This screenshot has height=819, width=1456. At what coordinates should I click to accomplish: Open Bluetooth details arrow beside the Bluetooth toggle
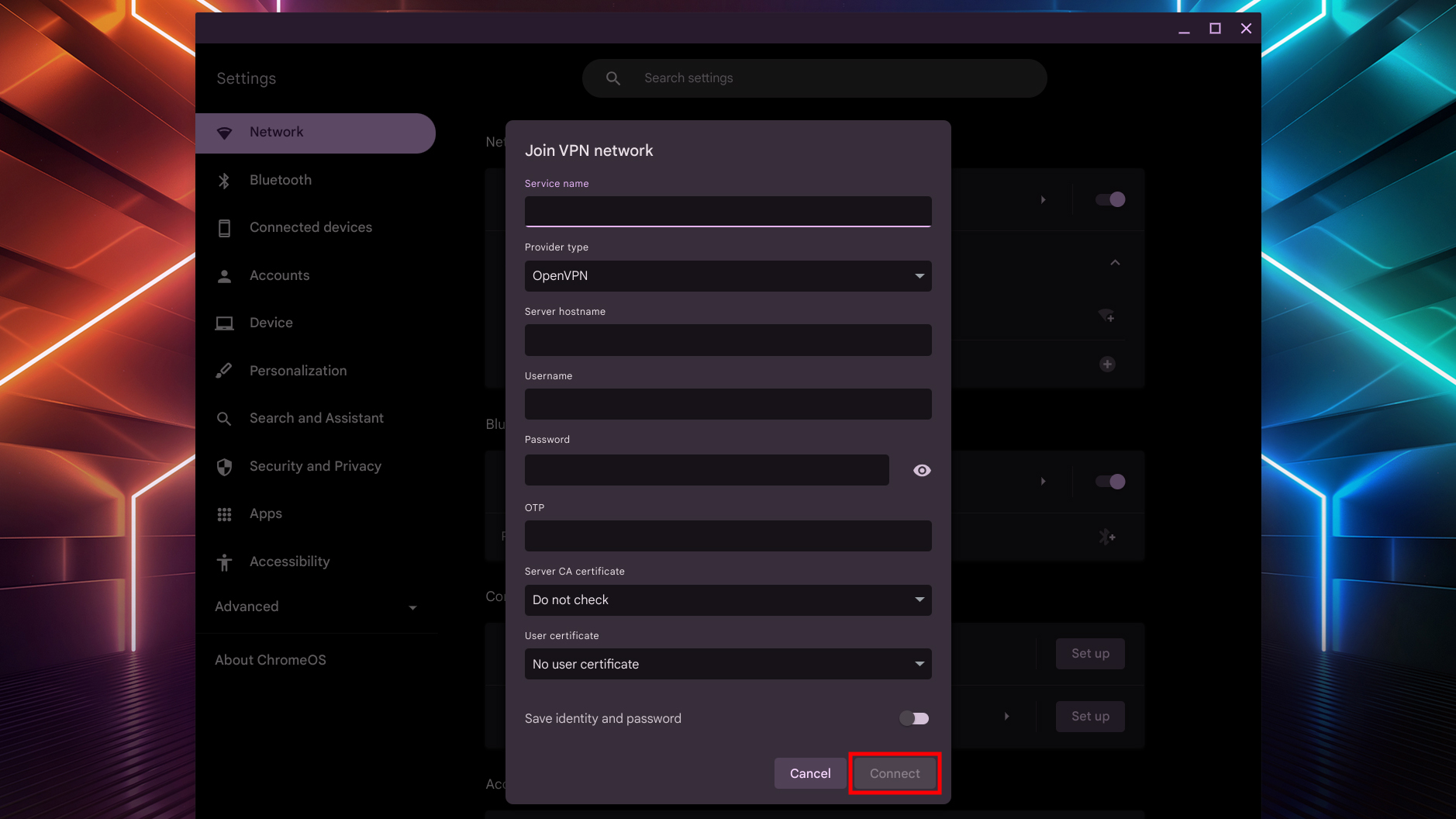click(x=1044, y=482)
